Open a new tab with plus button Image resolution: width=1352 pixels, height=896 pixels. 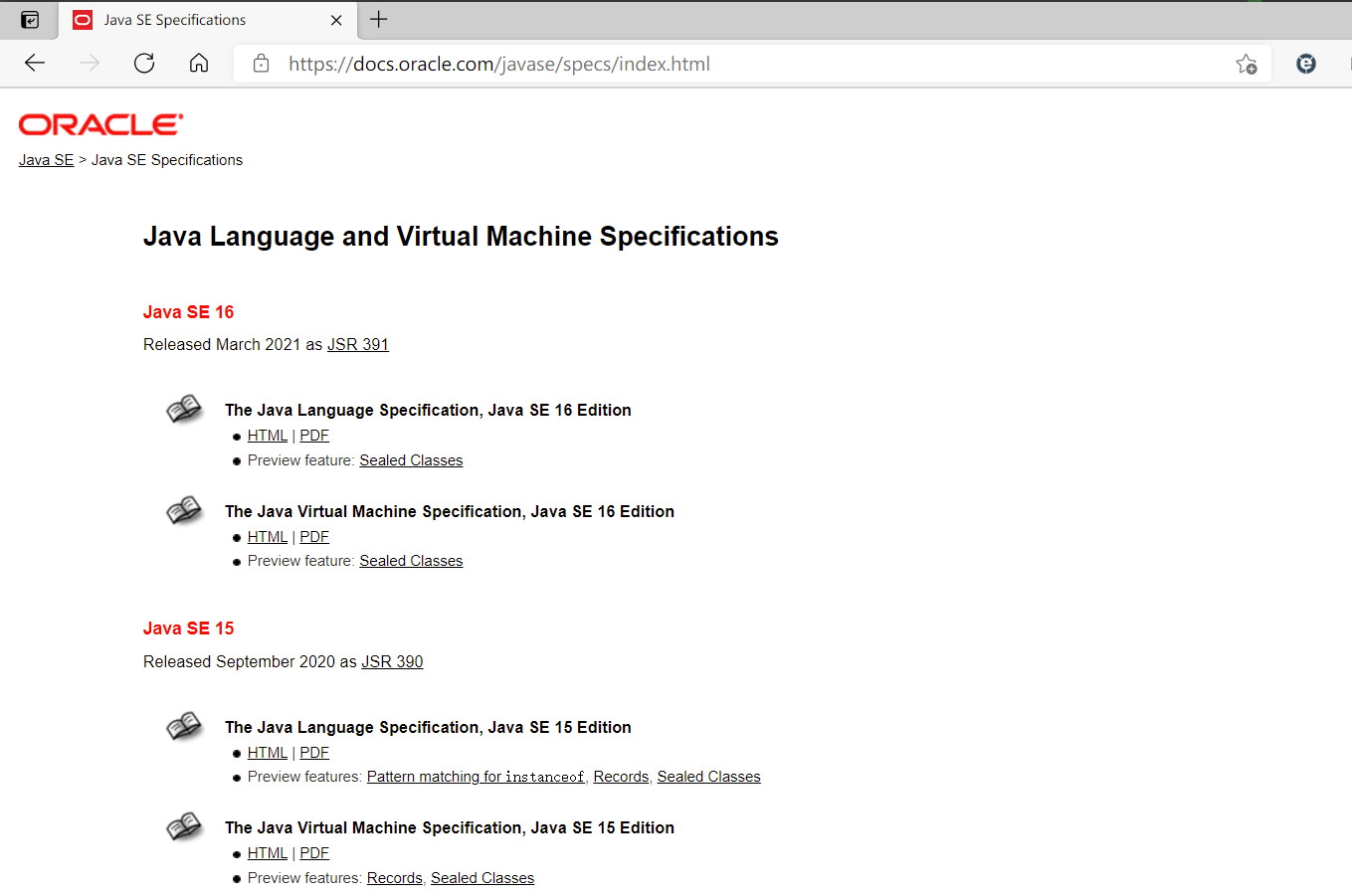tap(379, 19)
